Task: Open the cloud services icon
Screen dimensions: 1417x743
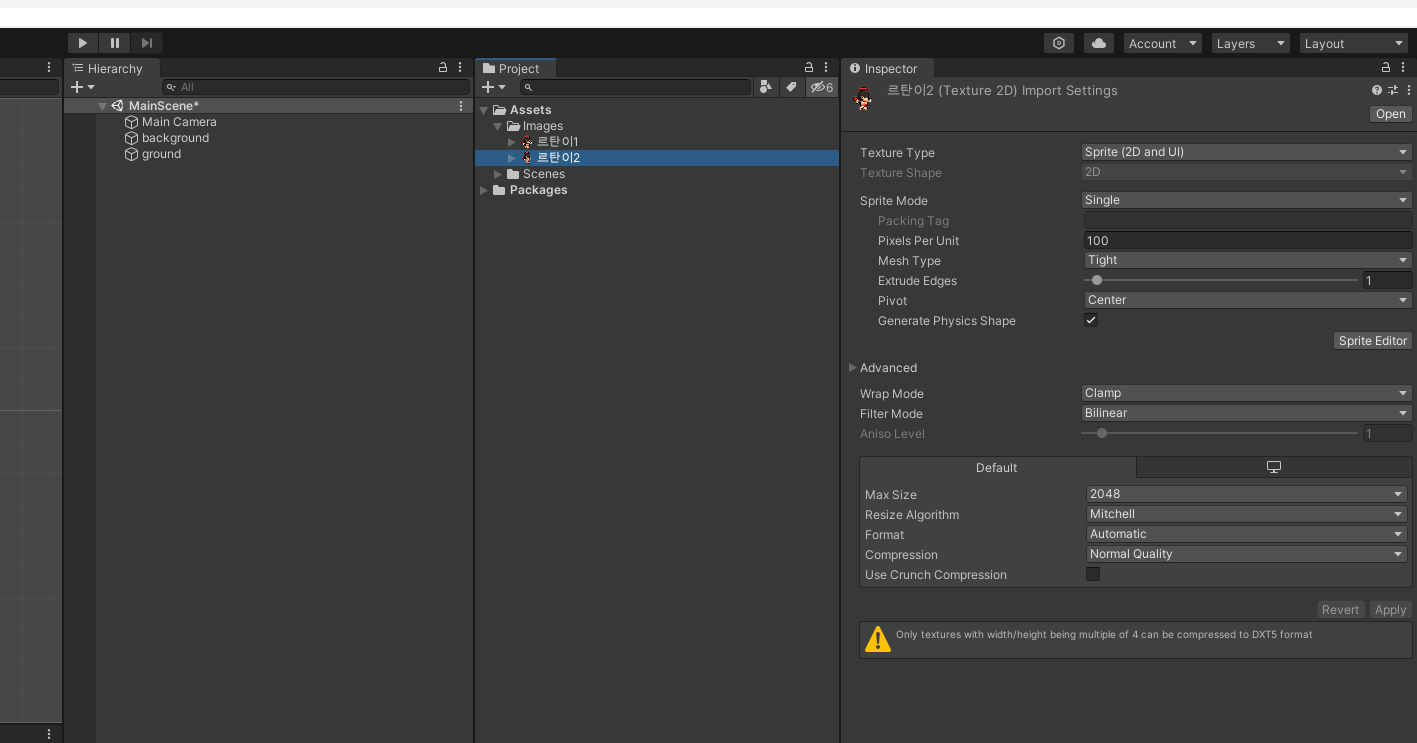Action: click(x=1099, y=43)
